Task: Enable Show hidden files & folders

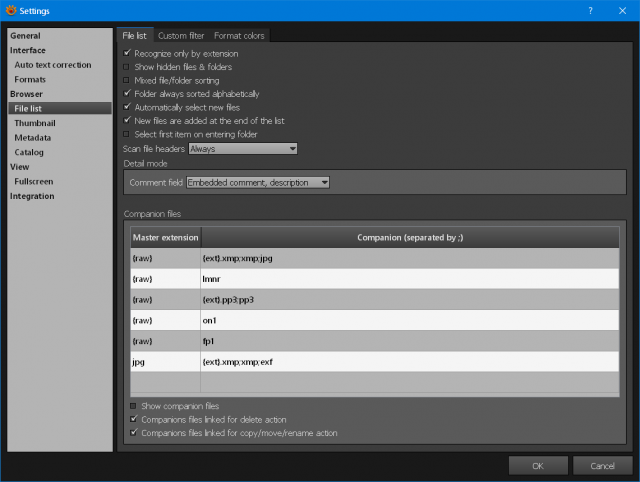Action: [x=126, y=67]
